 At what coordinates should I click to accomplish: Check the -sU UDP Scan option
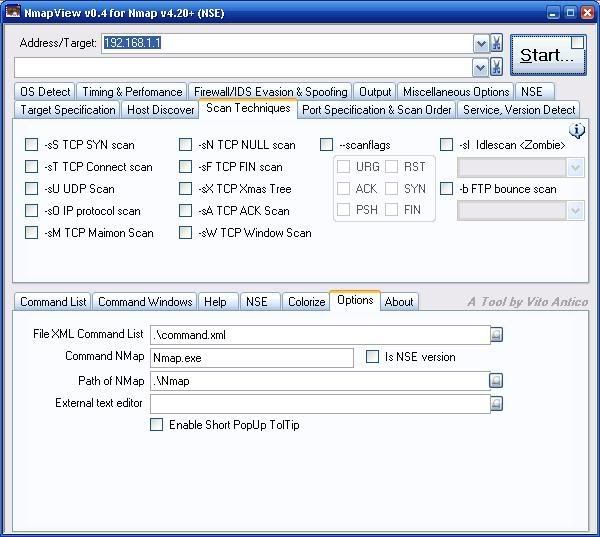pos(32,189)
